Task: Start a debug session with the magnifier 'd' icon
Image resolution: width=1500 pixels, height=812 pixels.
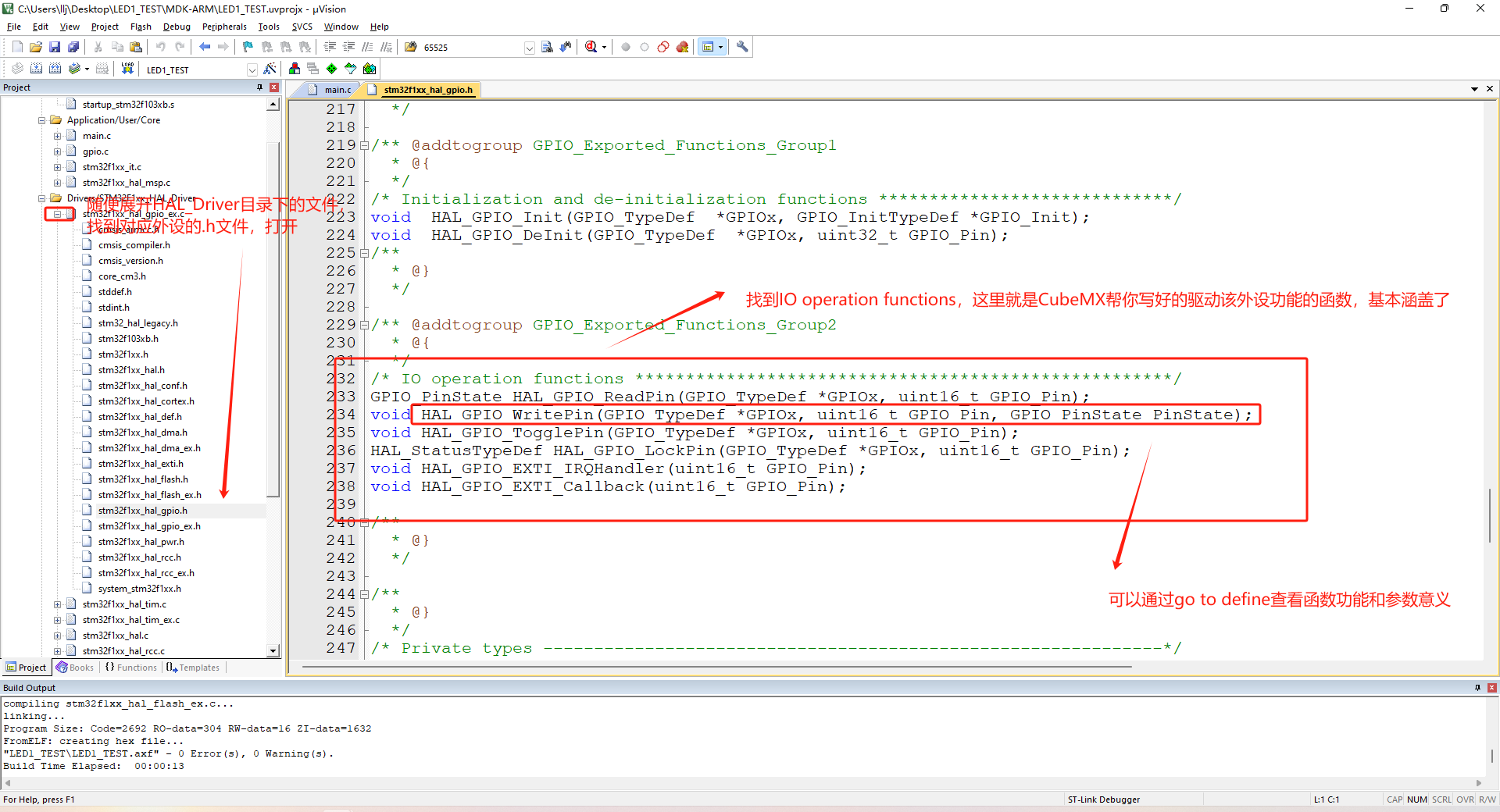Action: click(x=591, y=47)
